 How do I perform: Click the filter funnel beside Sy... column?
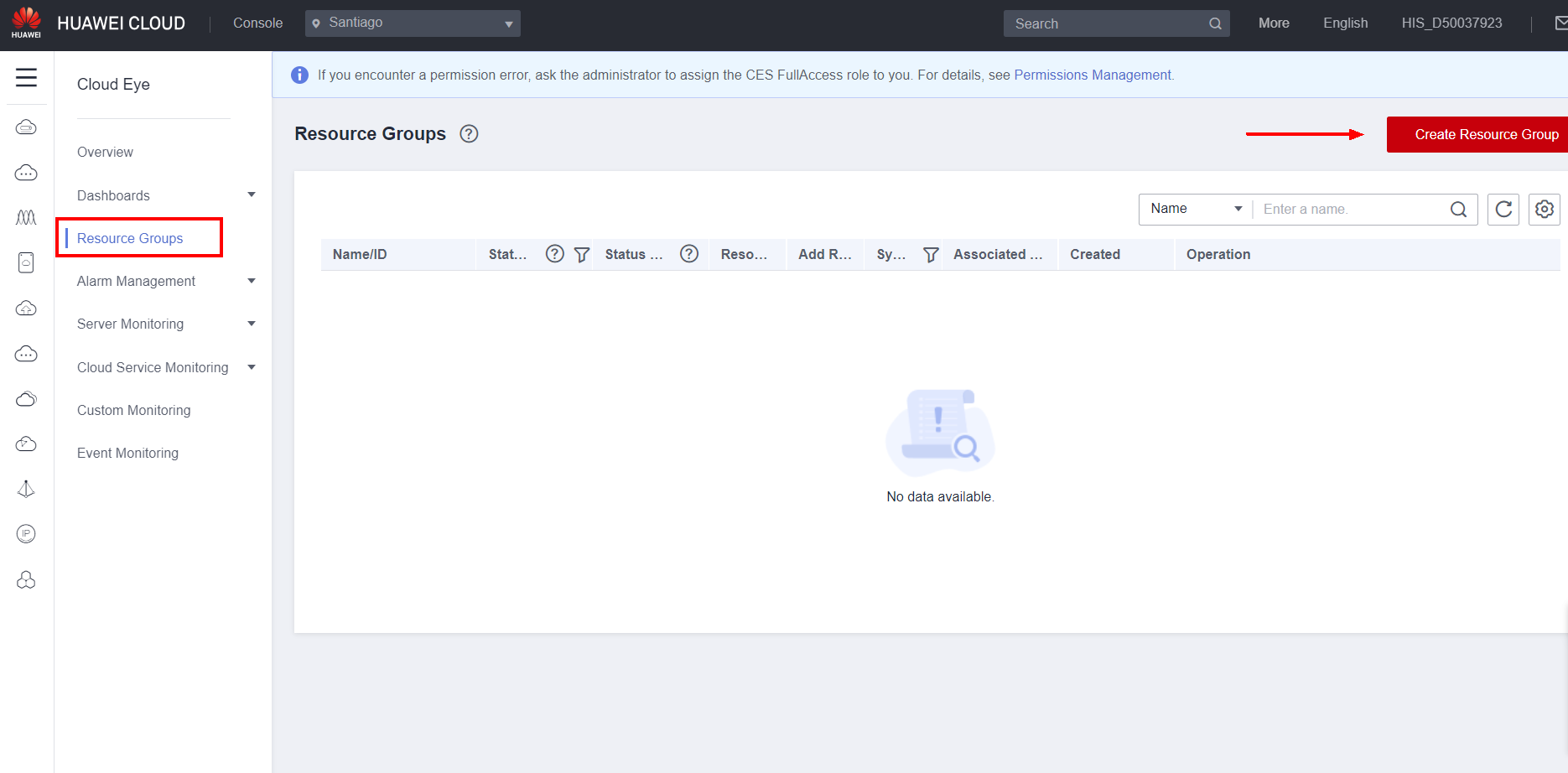pos(930,255)
